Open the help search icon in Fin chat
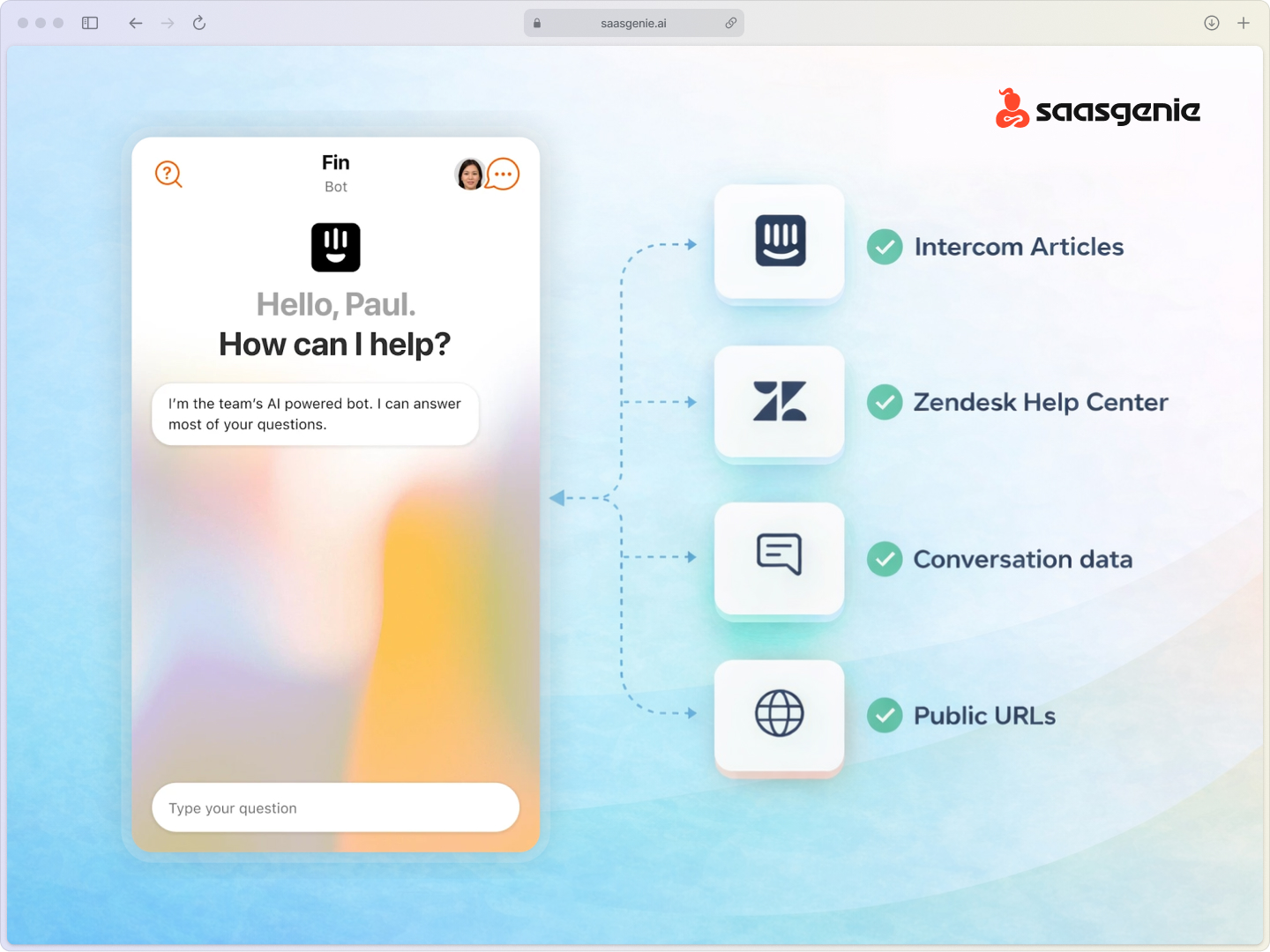 [x=168, y=175]
